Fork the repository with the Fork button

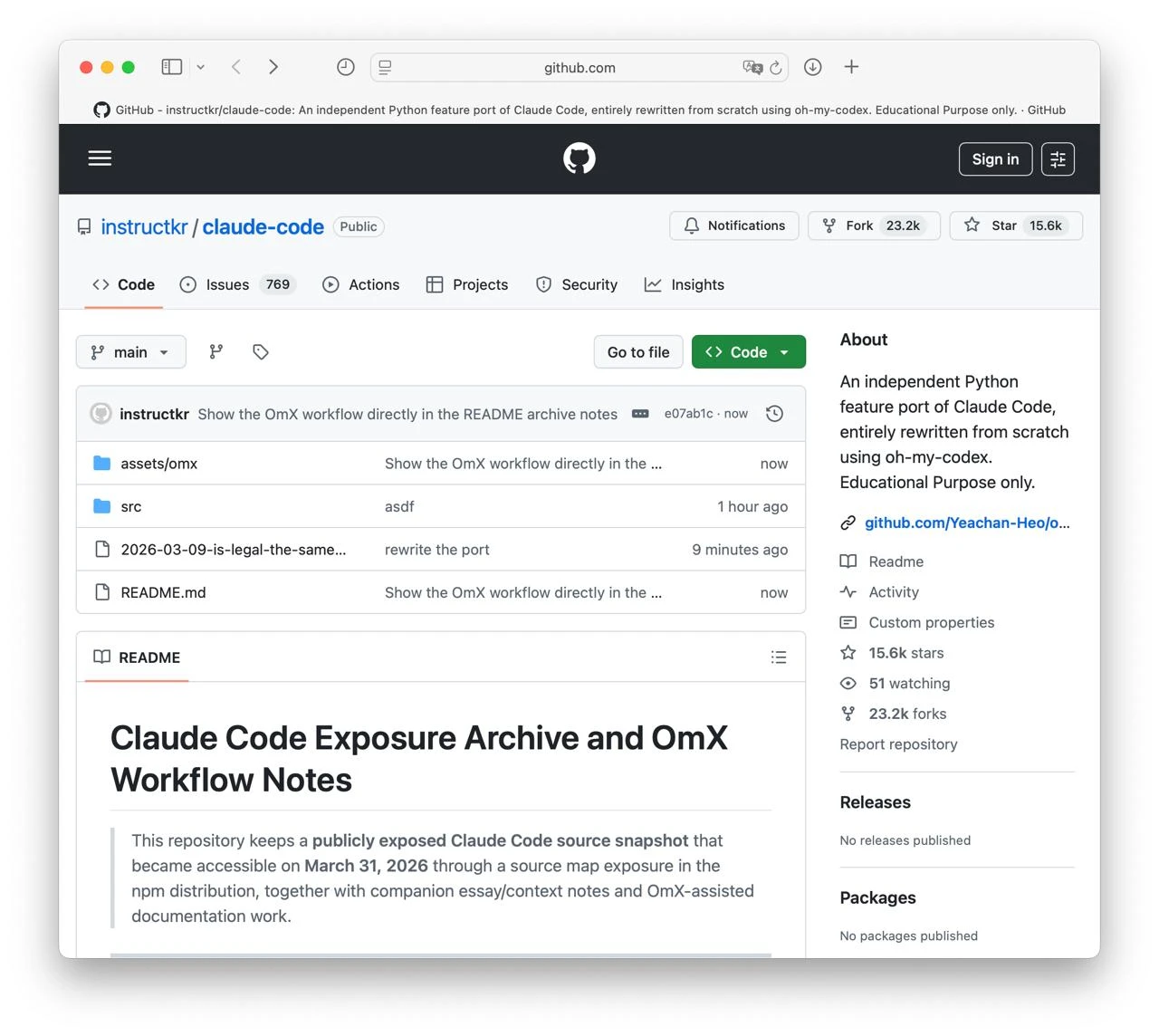coord(875,225)
